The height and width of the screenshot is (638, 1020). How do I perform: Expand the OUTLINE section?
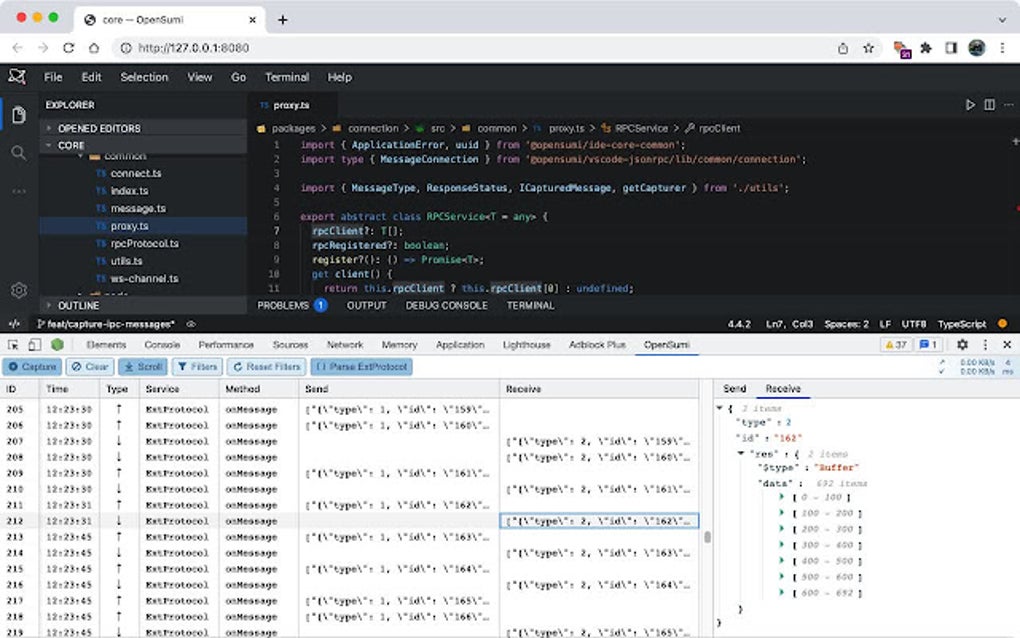(78, 305)
